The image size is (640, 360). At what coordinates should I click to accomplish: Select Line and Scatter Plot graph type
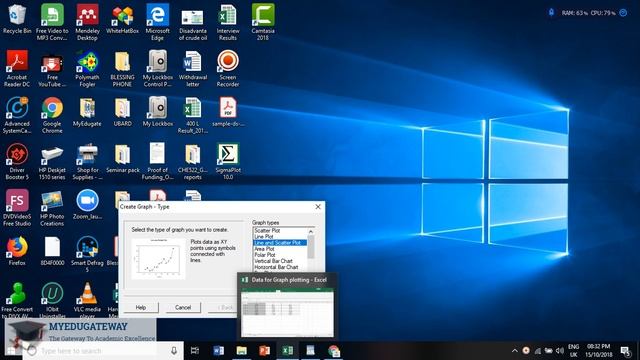[280, 243]
